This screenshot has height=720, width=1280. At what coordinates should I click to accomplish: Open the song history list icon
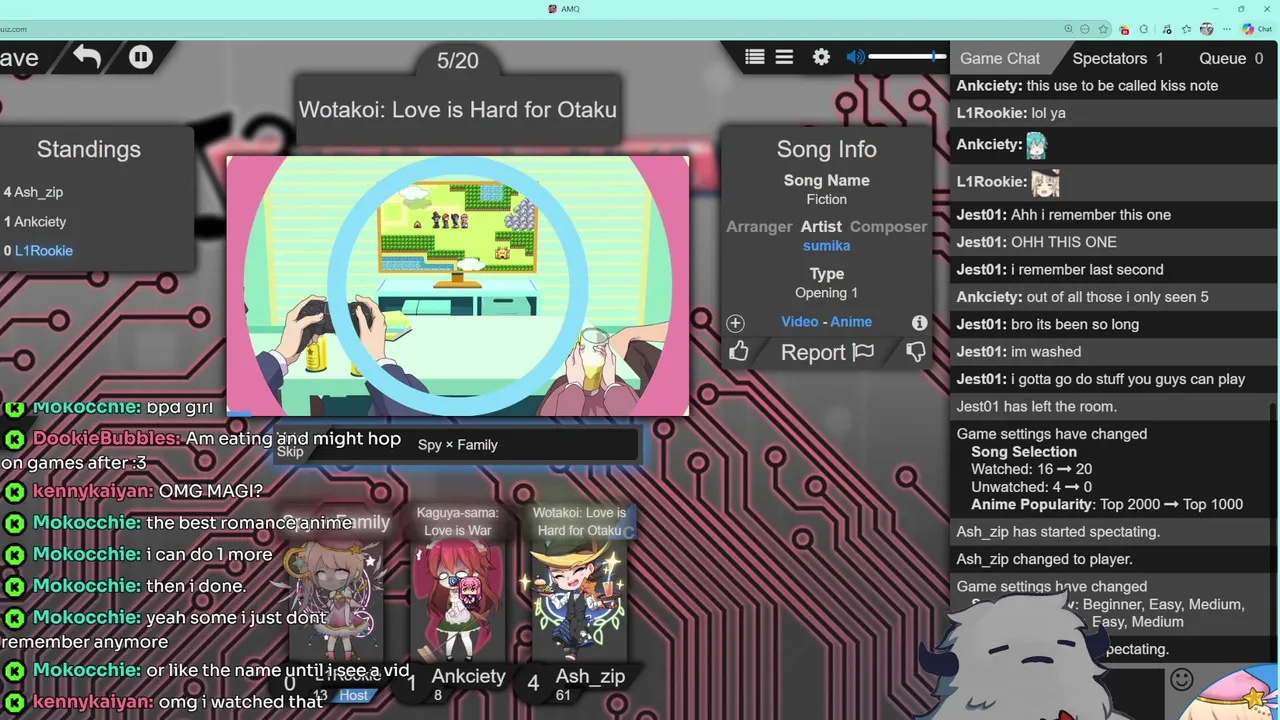pos(755,58)
